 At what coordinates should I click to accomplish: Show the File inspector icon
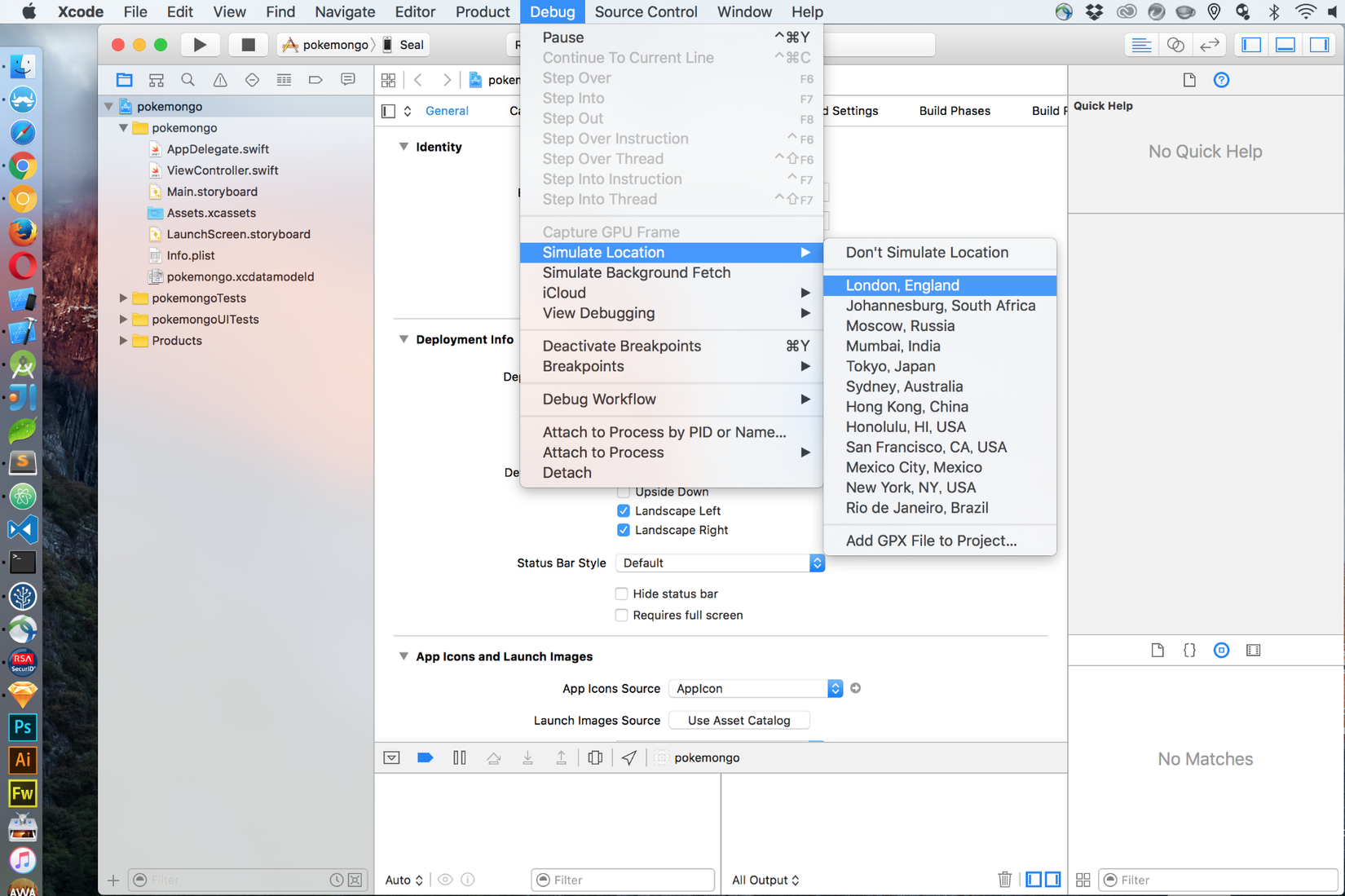(1189, 80)
